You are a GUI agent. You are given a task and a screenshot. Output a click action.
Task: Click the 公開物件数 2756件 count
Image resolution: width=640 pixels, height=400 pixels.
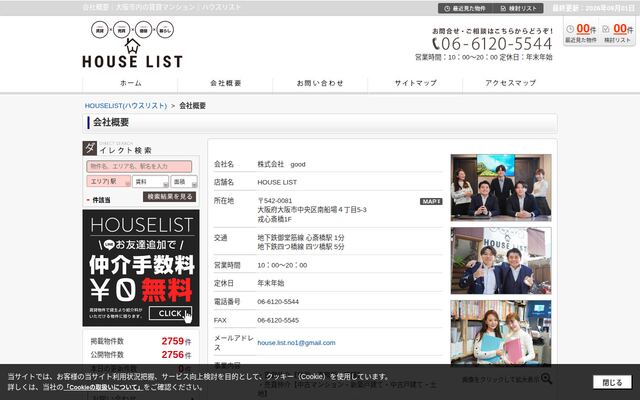[176, 355]
